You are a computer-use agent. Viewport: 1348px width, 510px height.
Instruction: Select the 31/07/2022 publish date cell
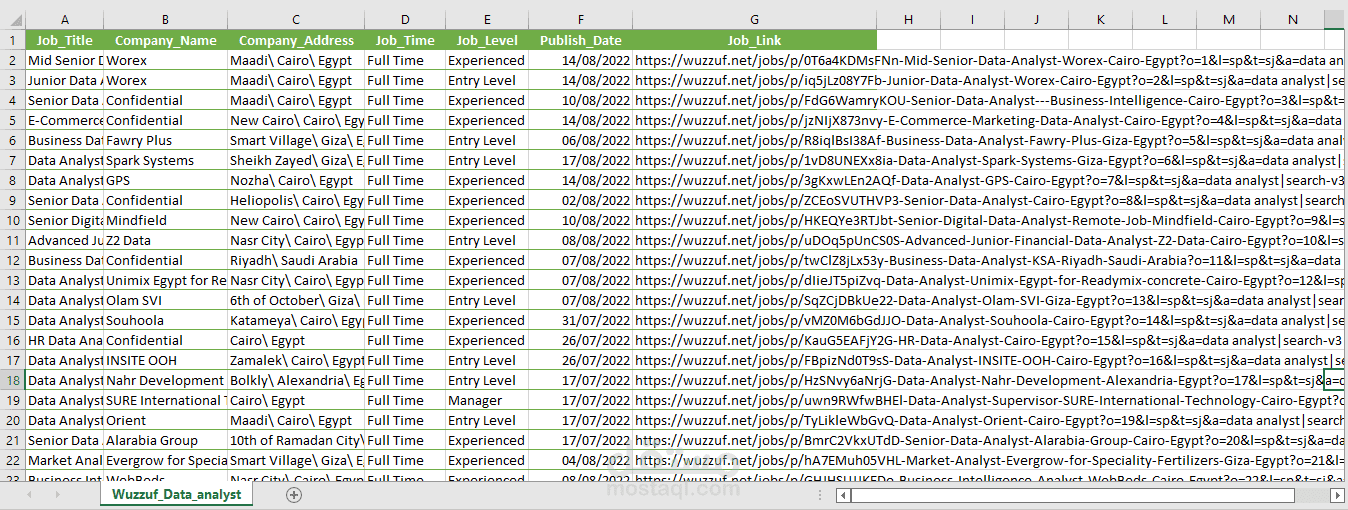click(x=581, y=320)
